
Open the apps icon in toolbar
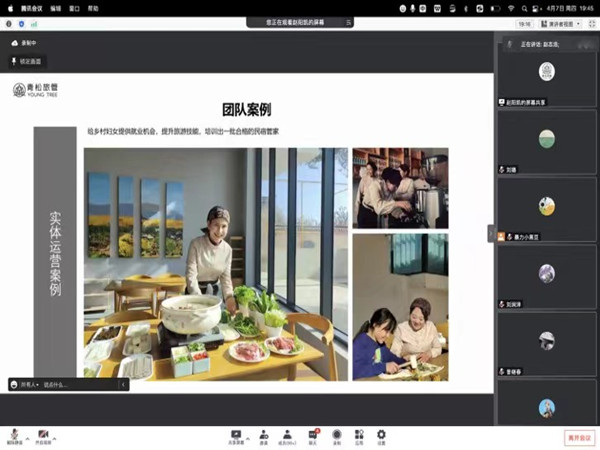click(359, 434)
